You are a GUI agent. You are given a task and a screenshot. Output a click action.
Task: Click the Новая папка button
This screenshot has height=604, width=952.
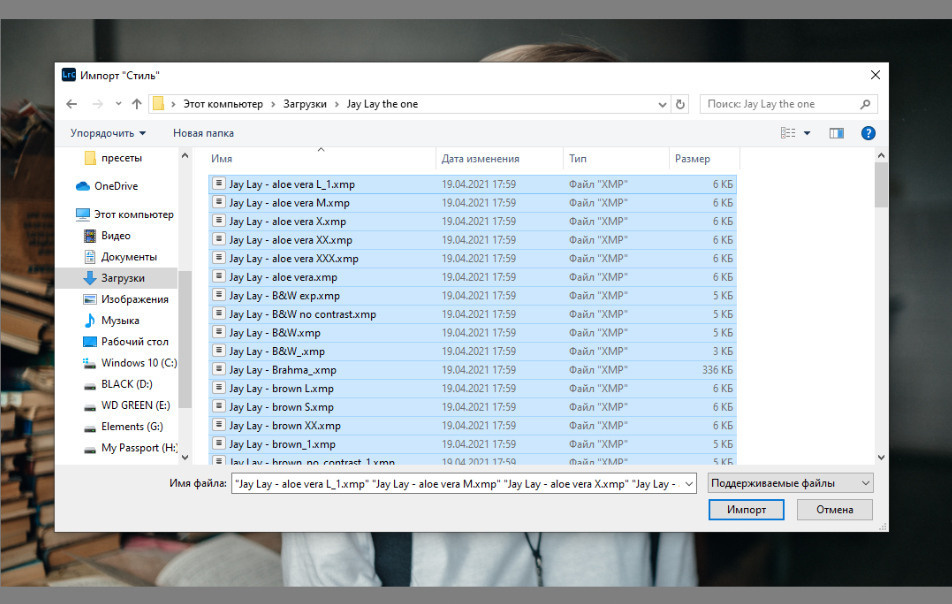pos(203,133)
